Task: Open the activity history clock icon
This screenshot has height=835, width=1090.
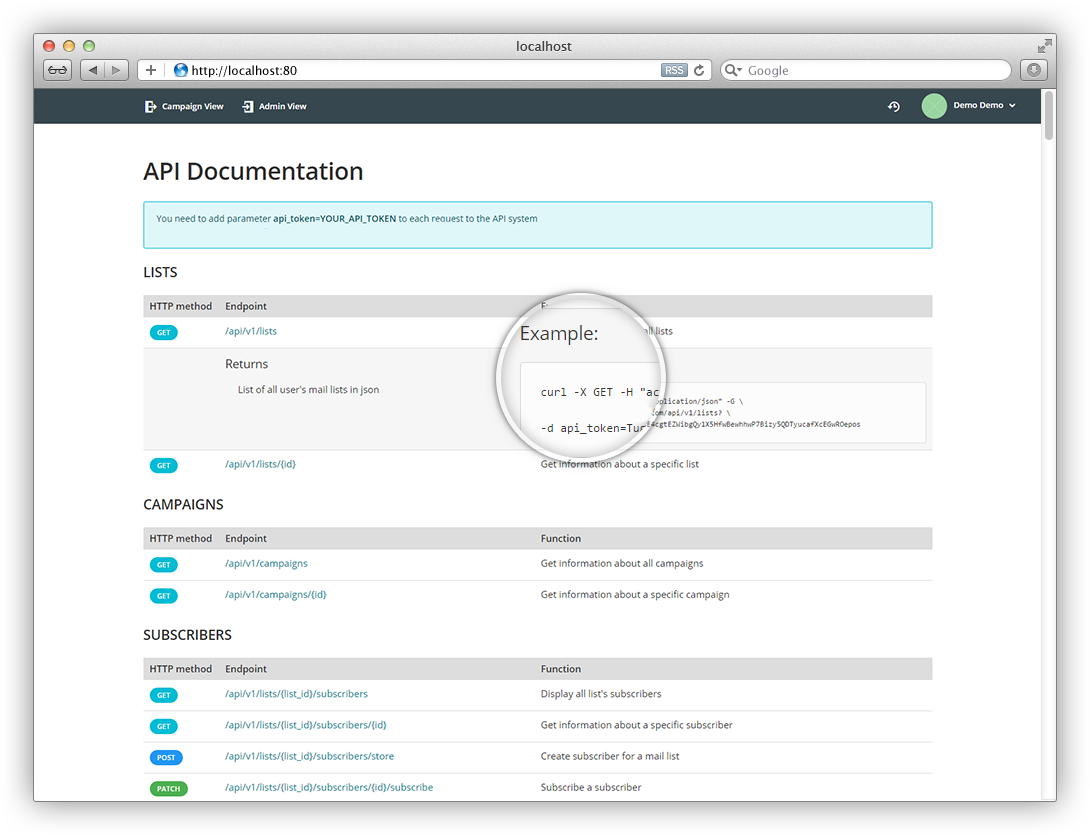Action: (894, 106)
